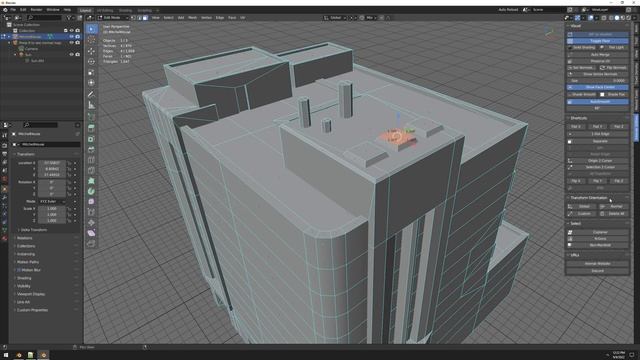Select the Loop Cut tool

(x=91, y=160)
